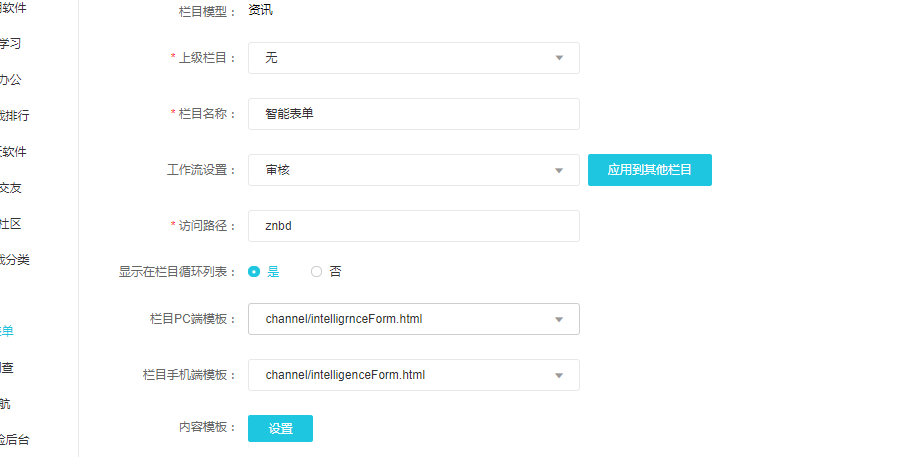Click the highlighted sidebar item ending in 单
This screenshot has width=919, height=457.
pos(8,331)
